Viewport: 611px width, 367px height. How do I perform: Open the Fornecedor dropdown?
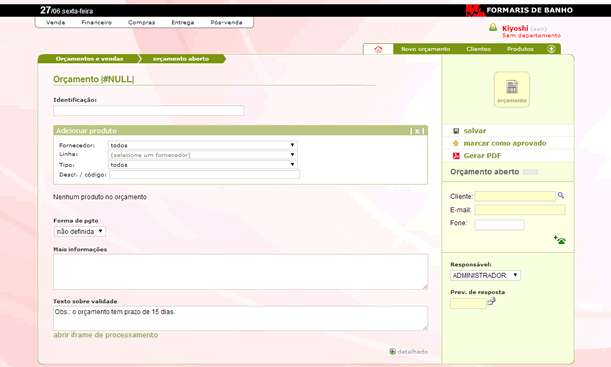click(x=202, y=145)
